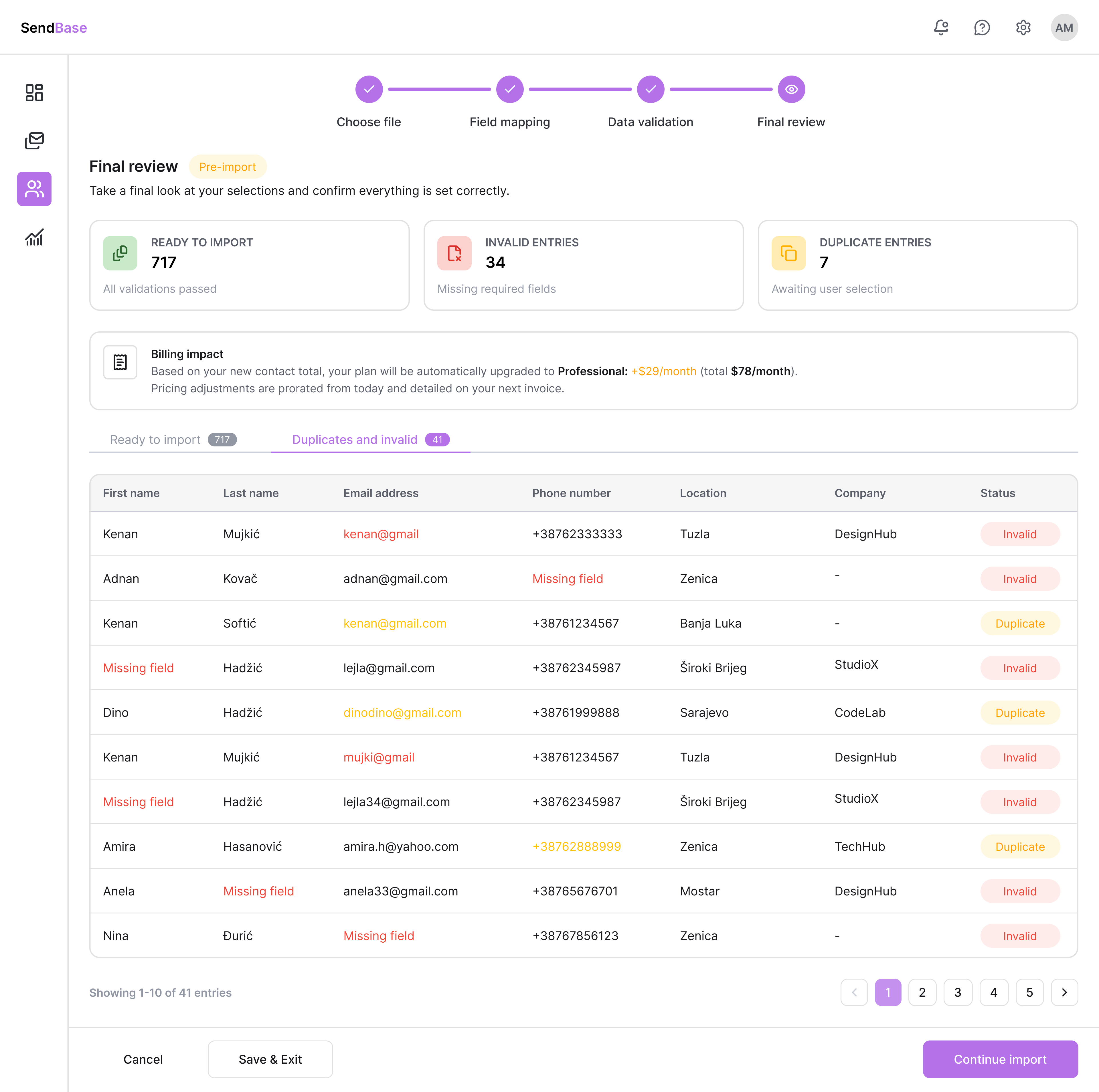The height and width of the screenshot is (1092, 1099).
Task: Open the email campaigns sidebar icon
Action: 34,141
